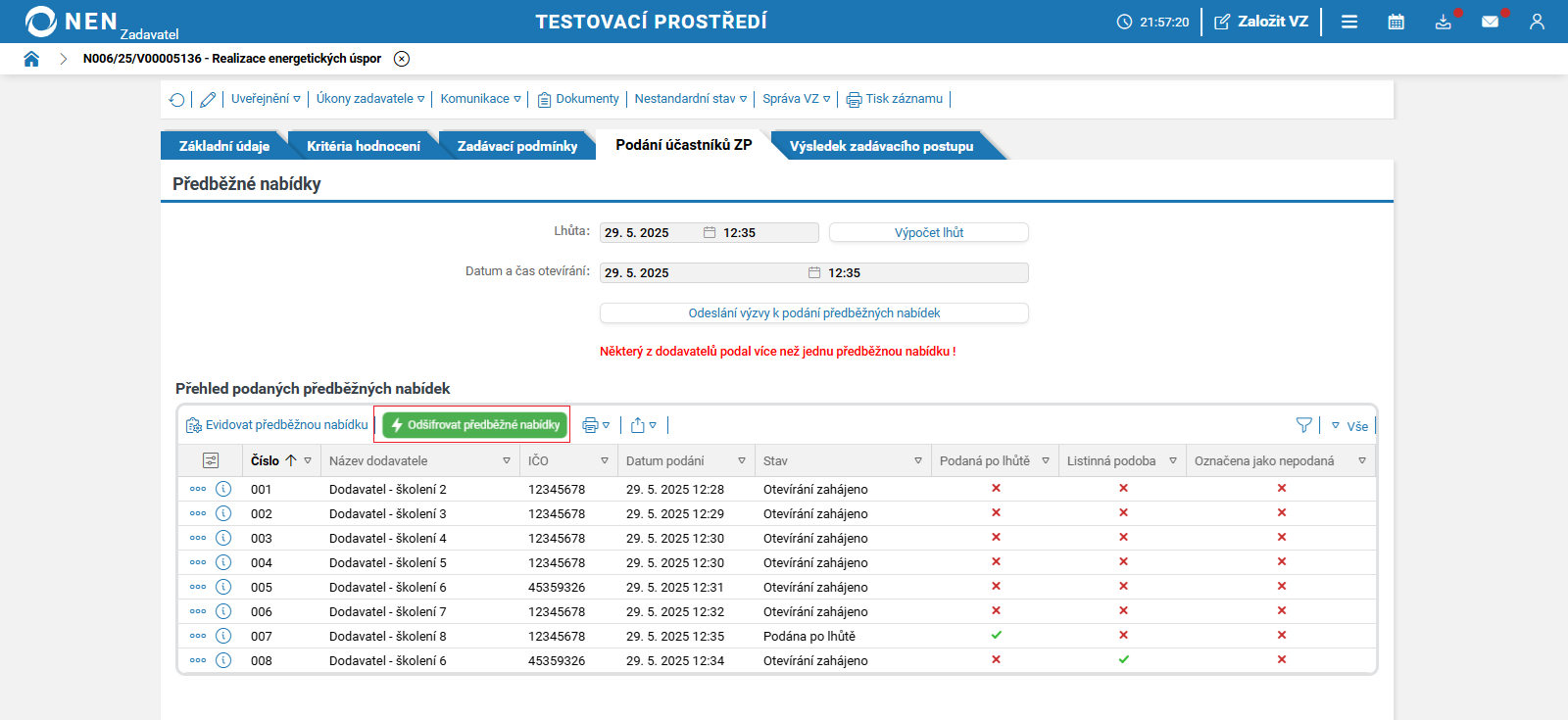
Task: Open the Komunikace dropdown menu
Action: click(480, 99)
